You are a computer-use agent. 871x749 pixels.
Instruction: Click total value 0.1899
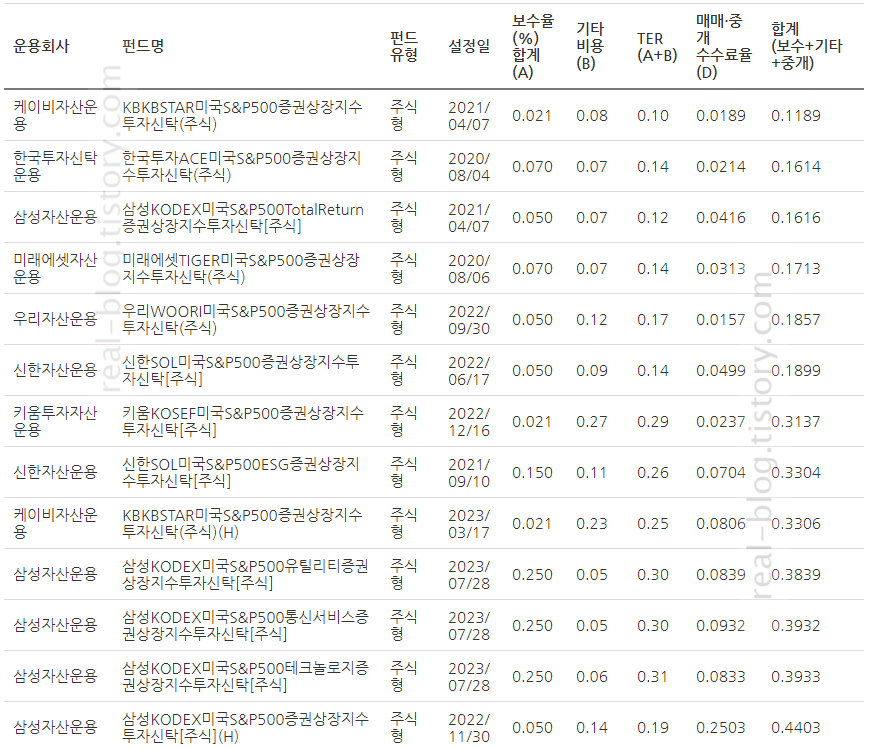[x=795, y=371]
